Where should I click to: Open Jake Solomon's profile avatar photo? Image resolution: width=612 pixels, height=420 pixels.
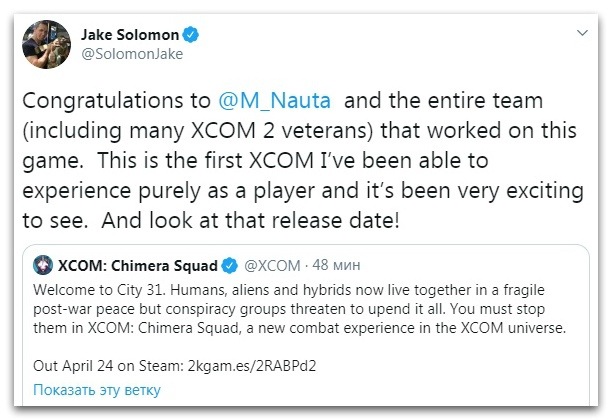pos(46,44)
